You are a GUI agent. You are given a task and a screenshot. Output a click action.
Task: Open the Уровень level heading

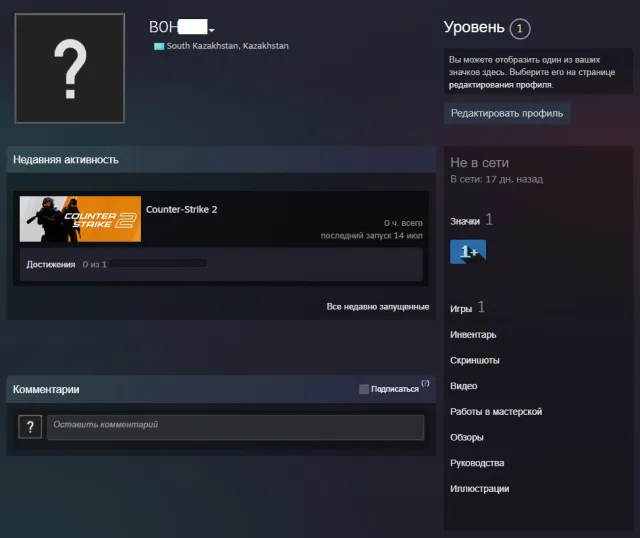(474, 27)
